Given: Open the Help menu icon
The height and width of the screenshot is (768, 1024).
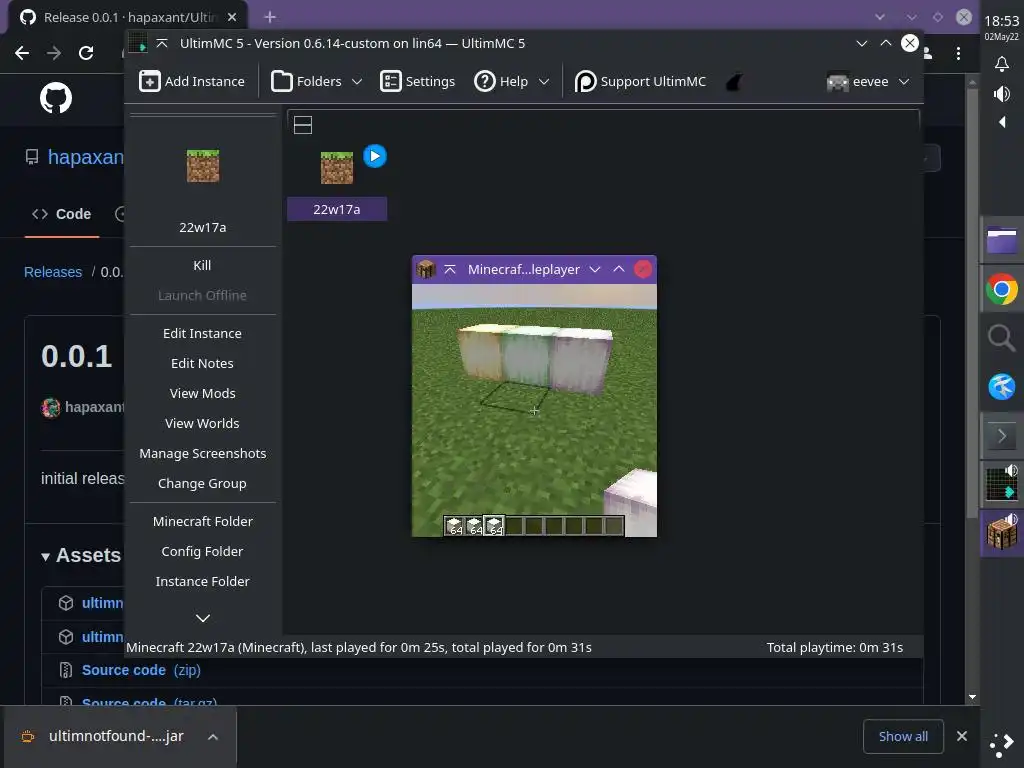Looking at the screenshot, I should coord(484,82).
